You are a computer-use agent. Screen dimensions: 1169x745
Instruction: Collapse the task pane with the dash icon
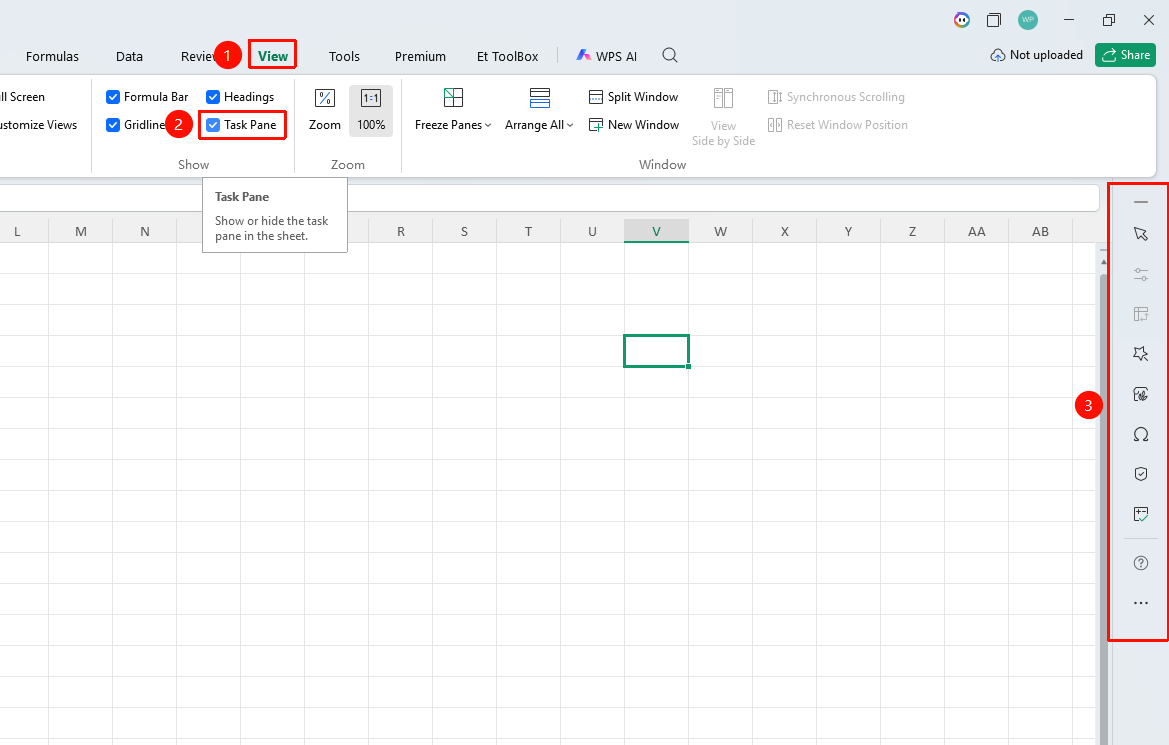[x=1141, y=202]
